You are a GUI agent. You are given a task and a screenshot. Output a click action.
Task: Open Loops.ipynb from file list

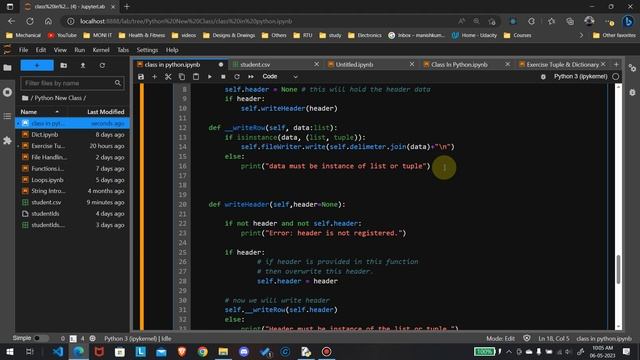[x=72, y=180]
